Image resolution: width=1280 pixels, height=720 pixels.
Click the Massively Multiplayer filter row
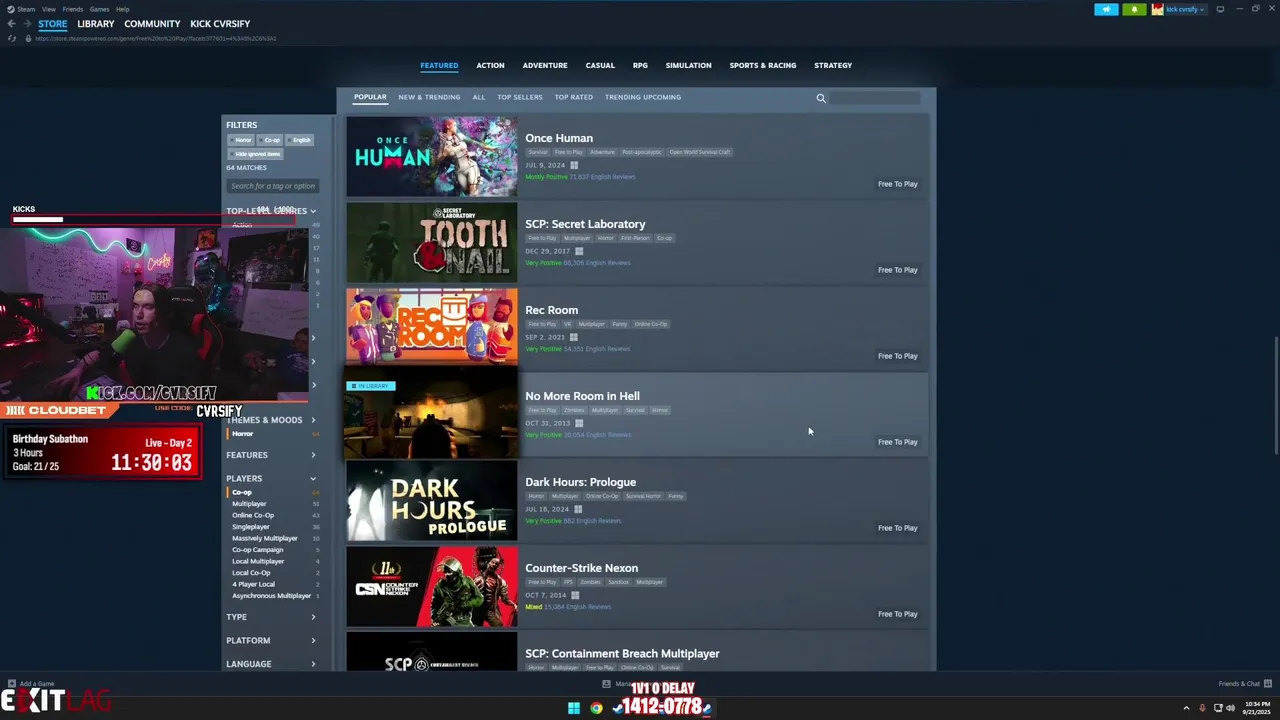point(272,538)
